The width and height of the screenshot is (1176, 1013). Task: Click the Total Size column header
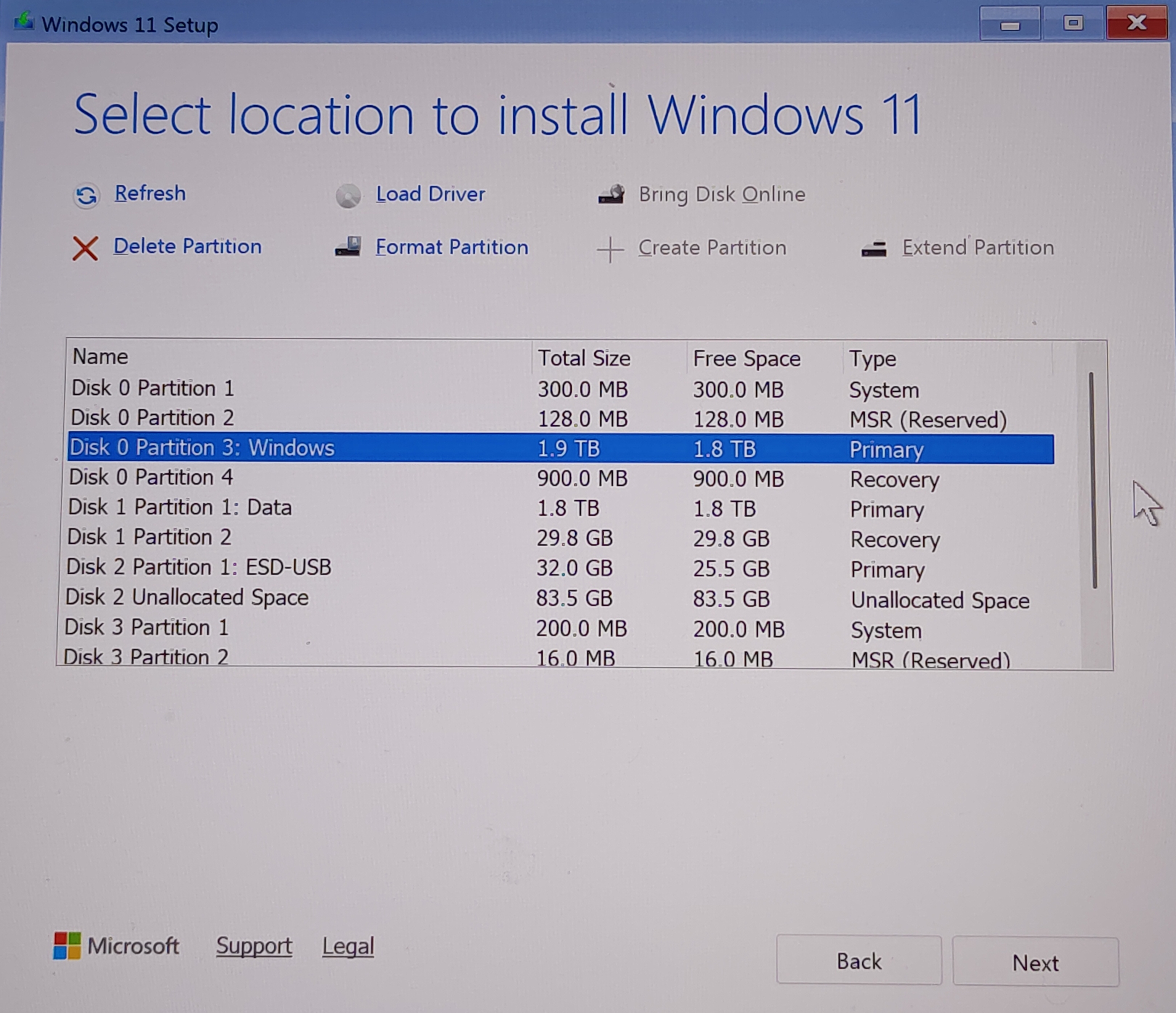(x=610, y=358)
